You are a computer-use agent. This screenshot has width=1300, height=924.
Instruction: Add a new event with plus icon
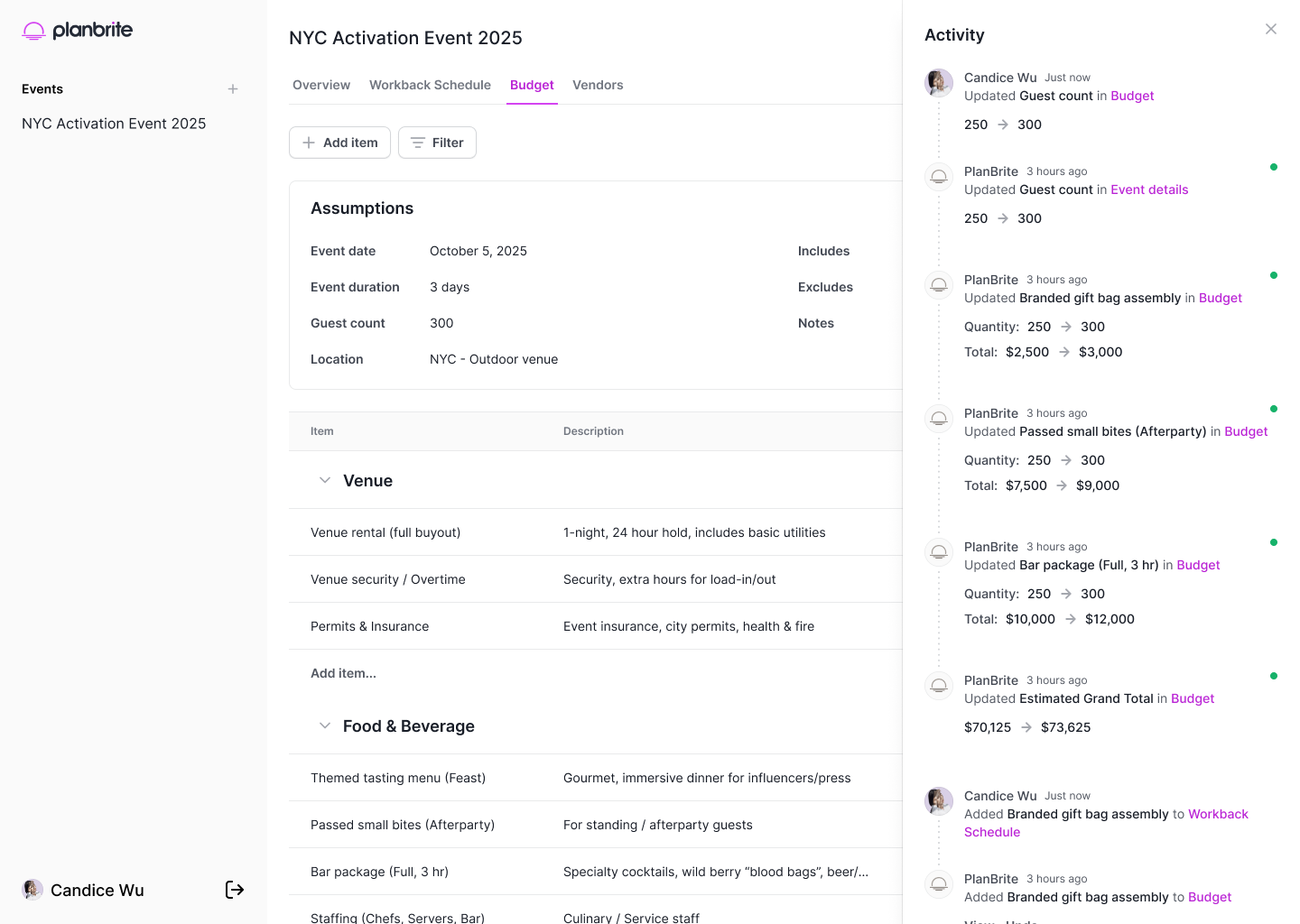[x=233, y=89]
